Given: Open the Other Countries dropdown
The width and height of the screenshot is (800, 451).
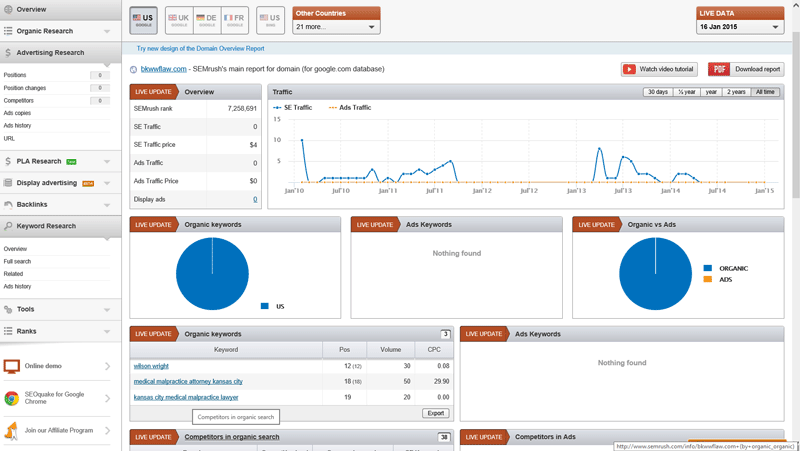Looking at the screenshot, I should coord(336,27).
